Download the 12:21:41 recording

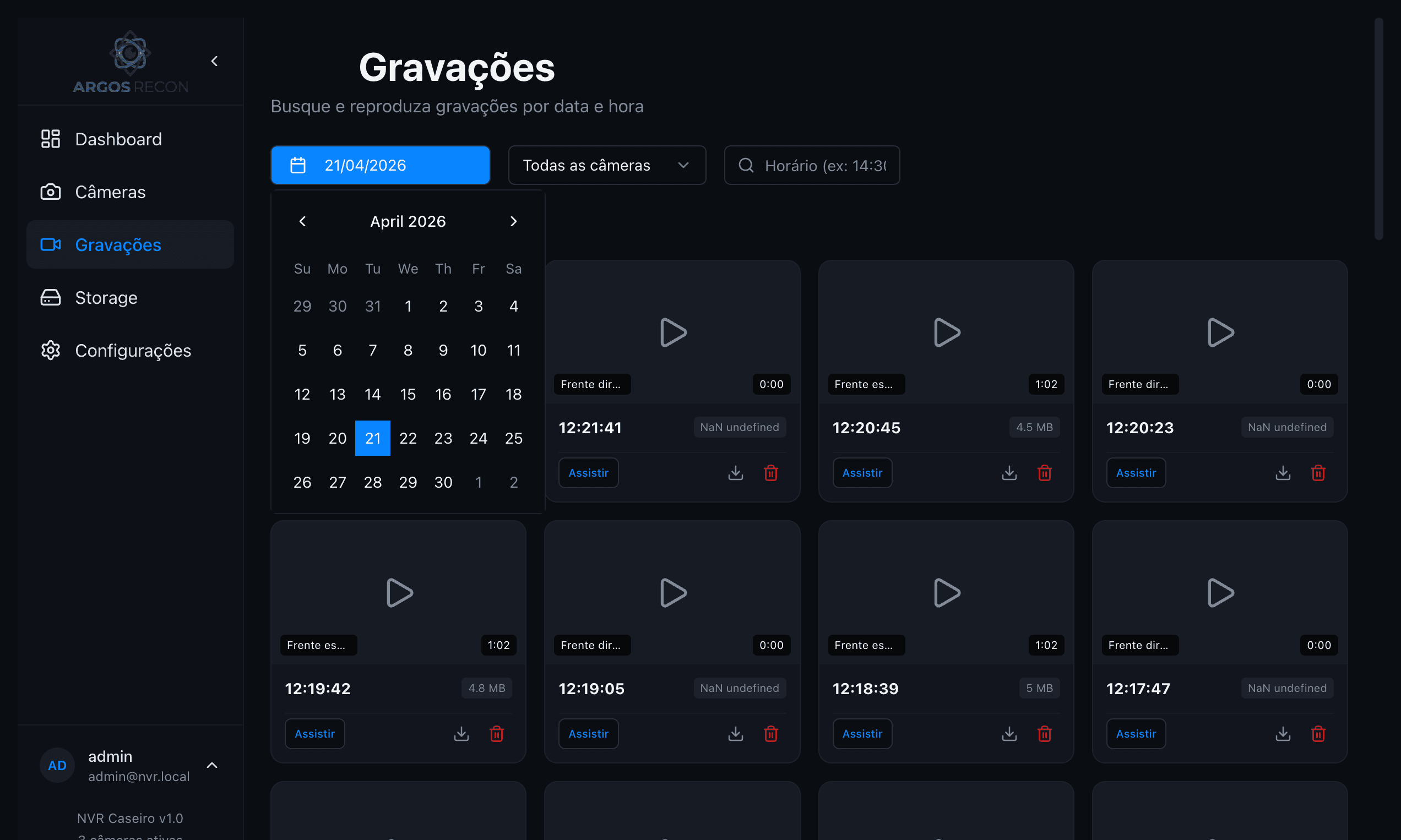point(736,473)
